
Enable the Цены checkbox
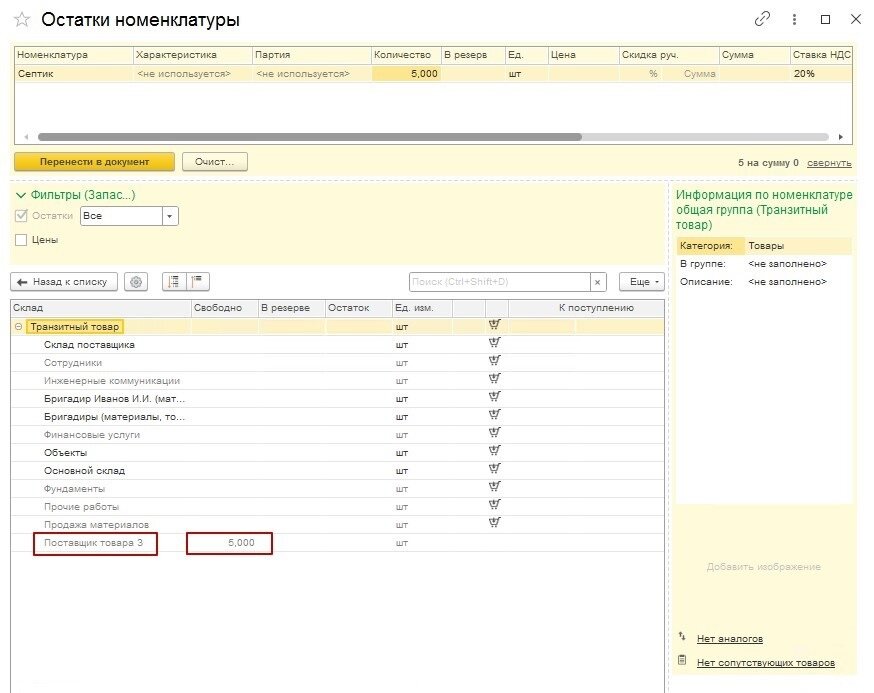pos(21,240)
